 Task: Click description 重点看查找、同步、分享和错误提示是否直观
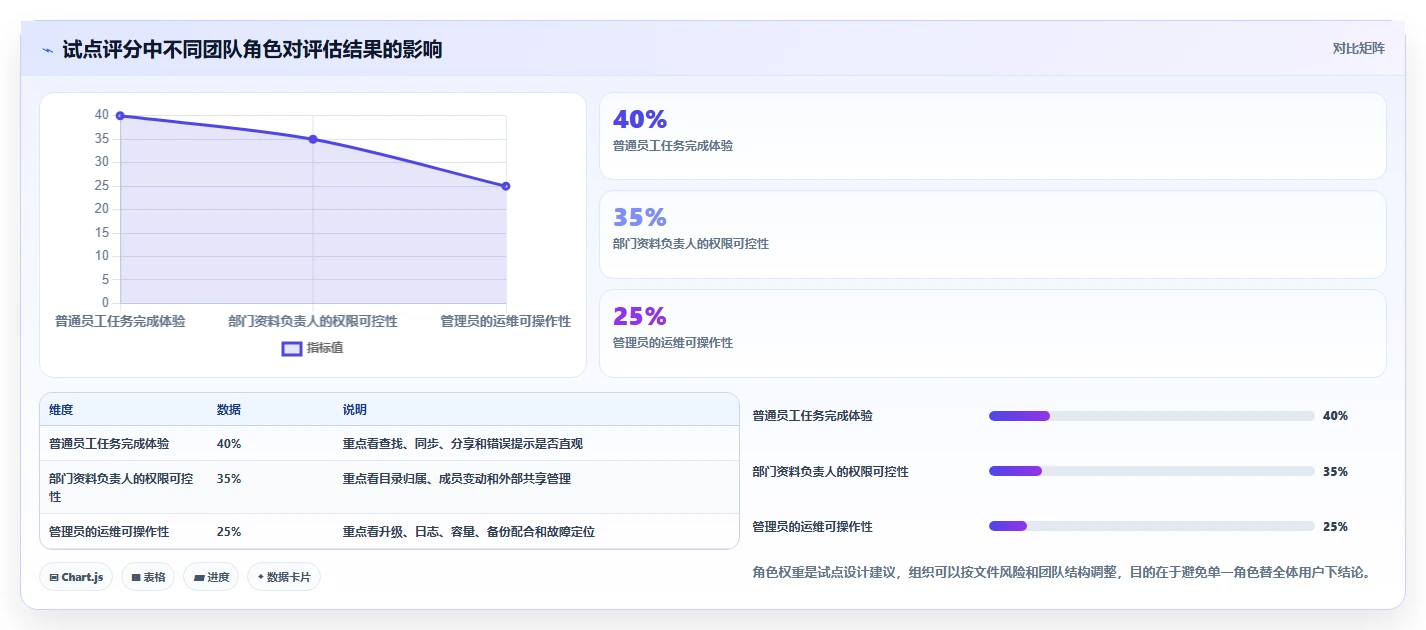pyautogui.click(x=463, y=444)
